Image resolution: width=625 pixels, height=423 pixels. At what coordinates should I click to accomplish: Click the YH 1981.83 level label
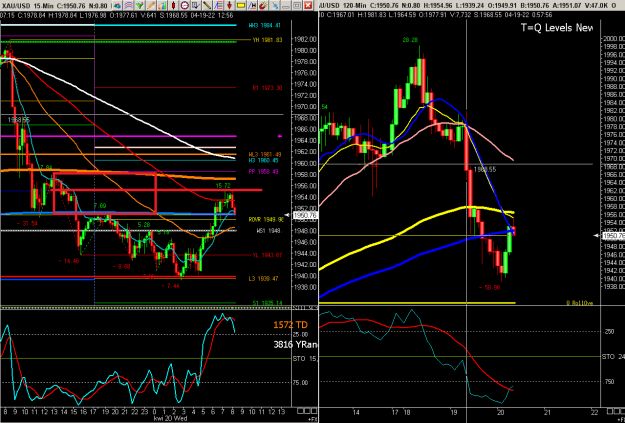point(267,40)
